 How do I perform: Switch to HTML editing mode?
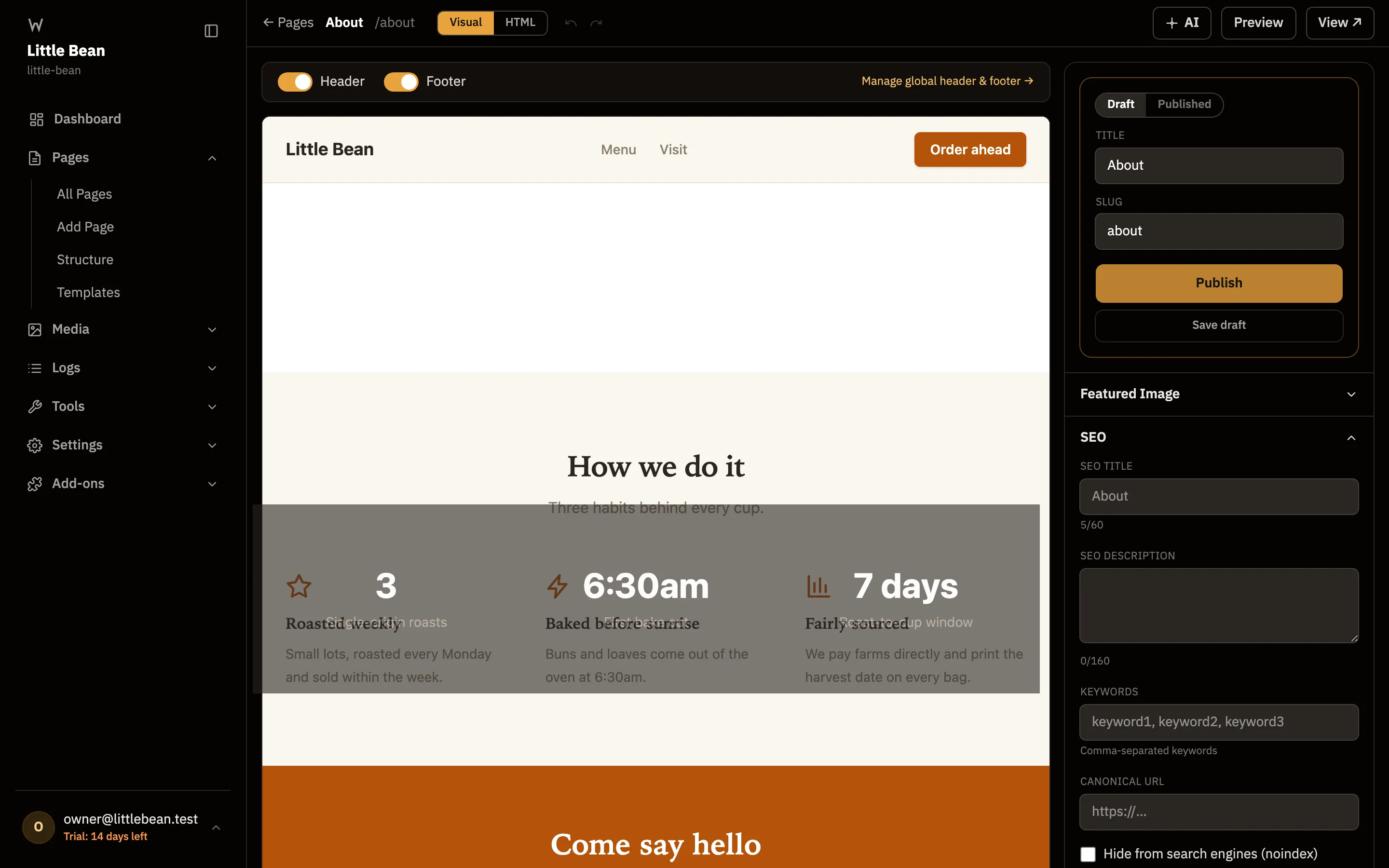coord(520,23)
